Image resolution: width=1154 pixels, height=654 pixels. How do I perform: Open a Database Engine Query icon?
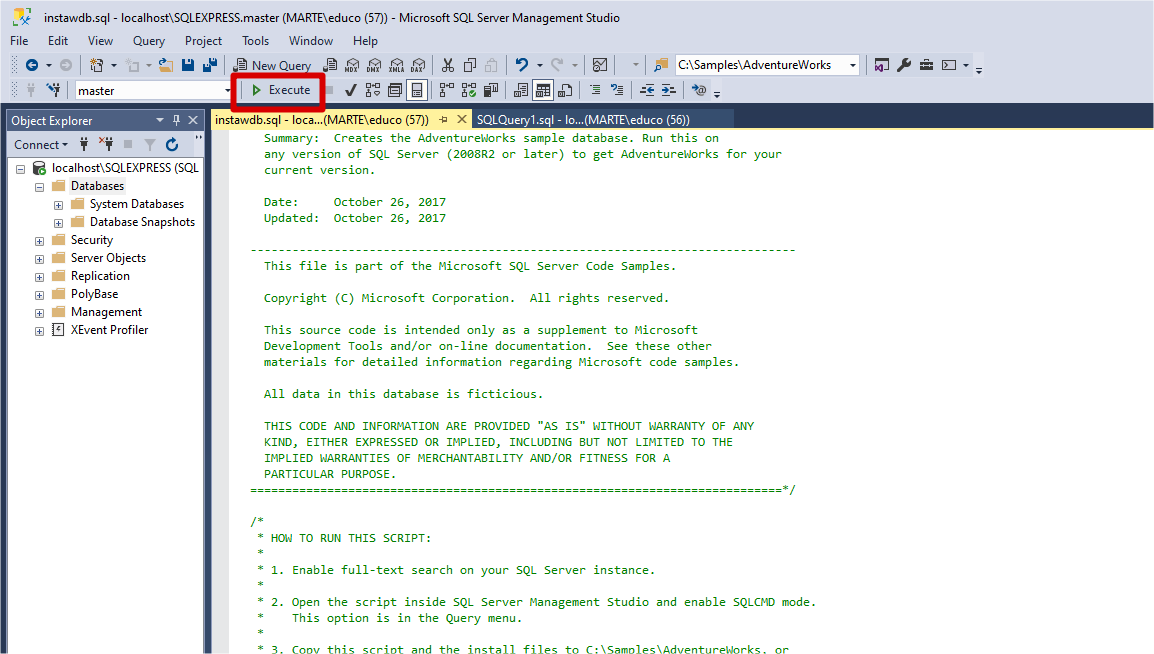click(x=330, y=65)
